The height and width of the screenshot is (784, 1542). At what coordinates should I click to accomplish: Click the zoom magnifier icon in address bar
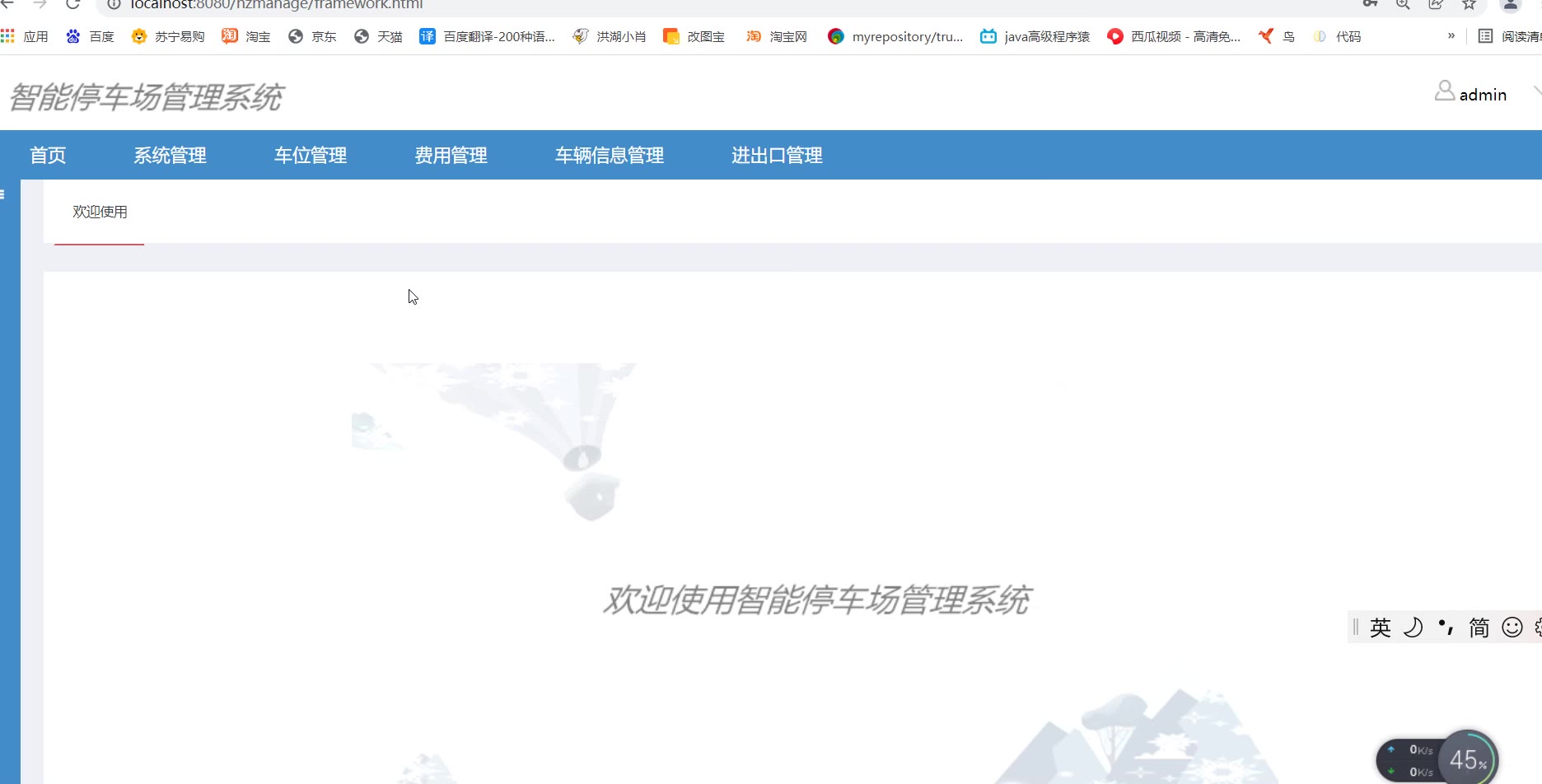[1403, 4]
